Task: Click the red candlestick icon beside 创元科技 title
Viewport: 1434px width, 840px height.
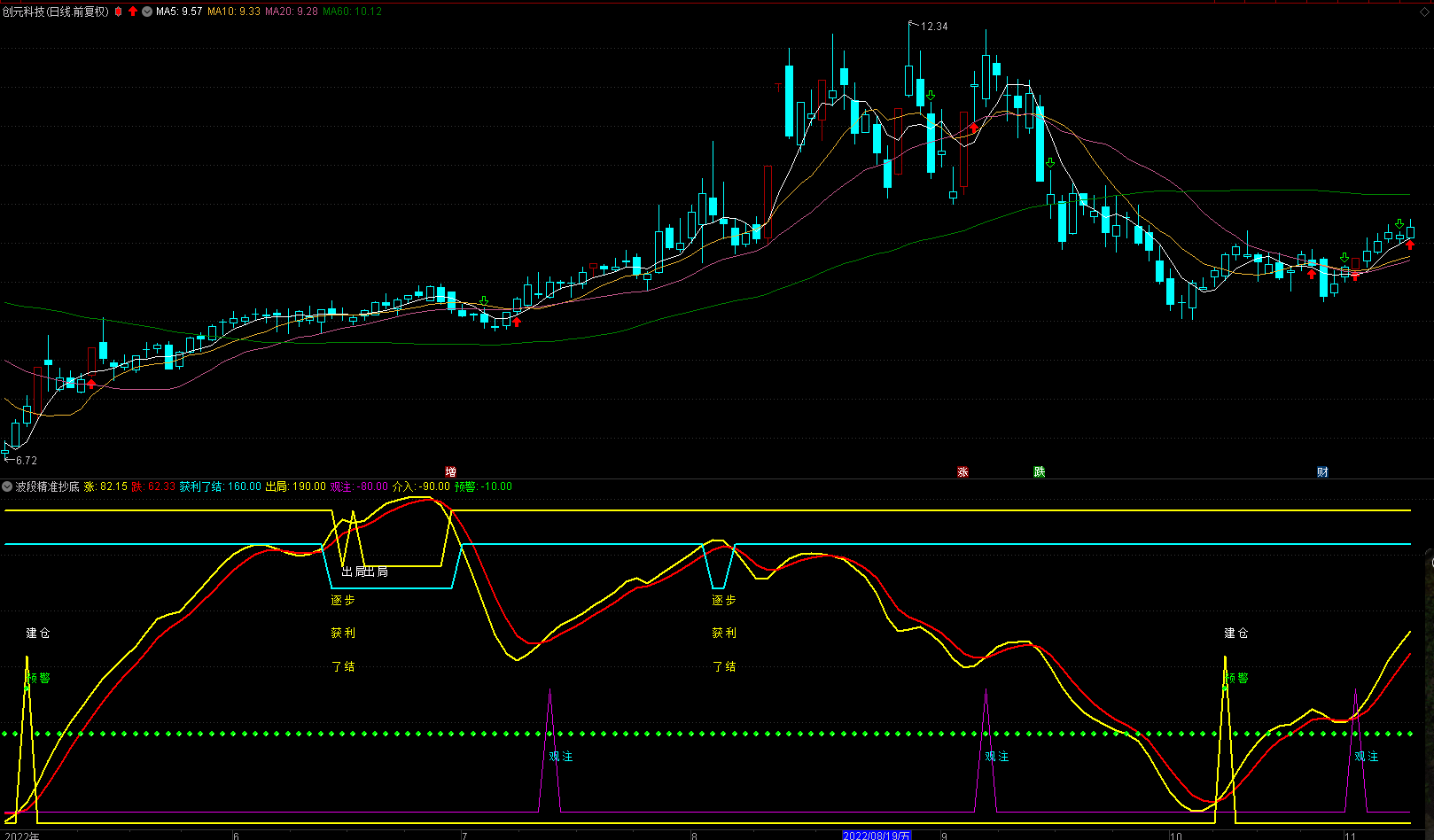Action: coord(118,12)
